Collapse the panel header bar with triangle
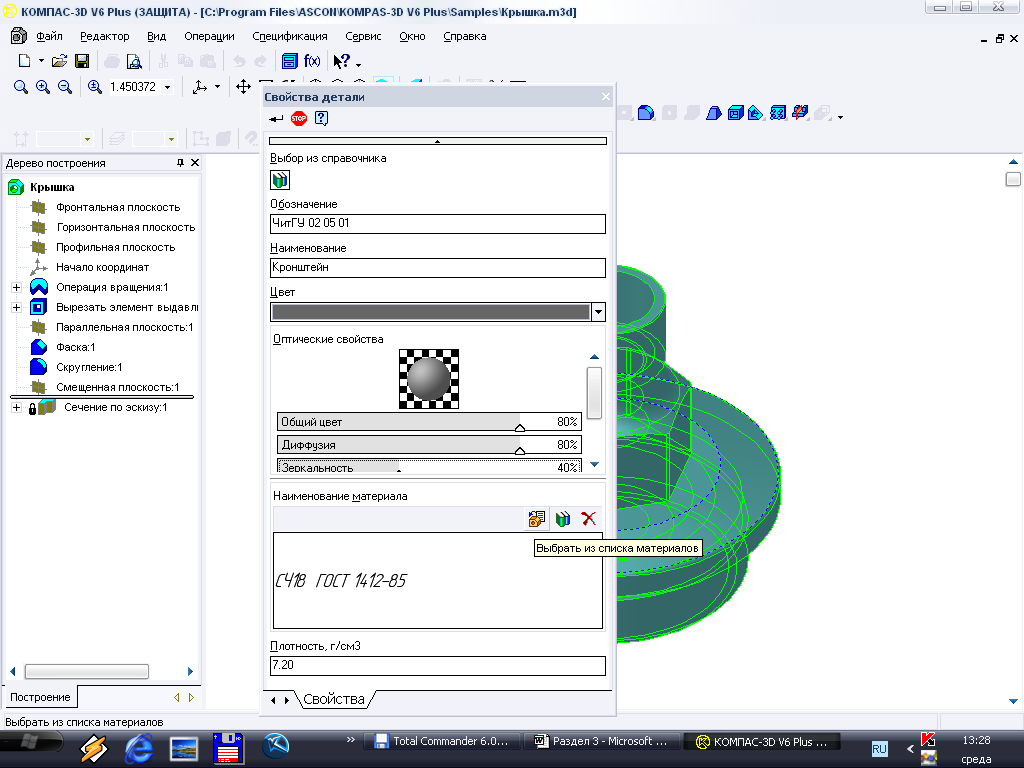The width and height of the screenshot is (1024, 768). (x=438, y=140)
